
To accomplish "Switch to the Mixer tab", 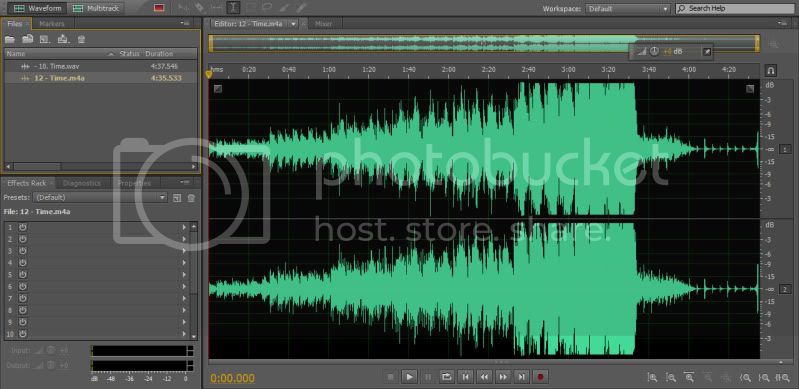I will tap(324, 24).
